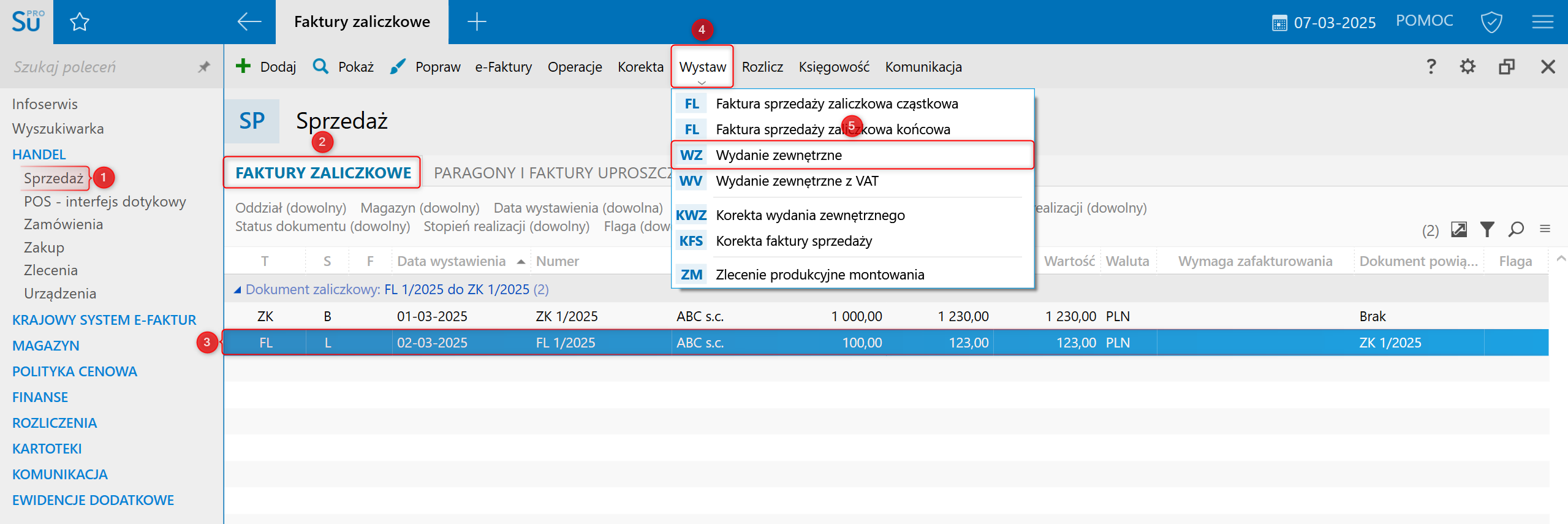Collapse the Dokument zaliczkowy group
This screenshot has width=1568, height=524.
237,290
